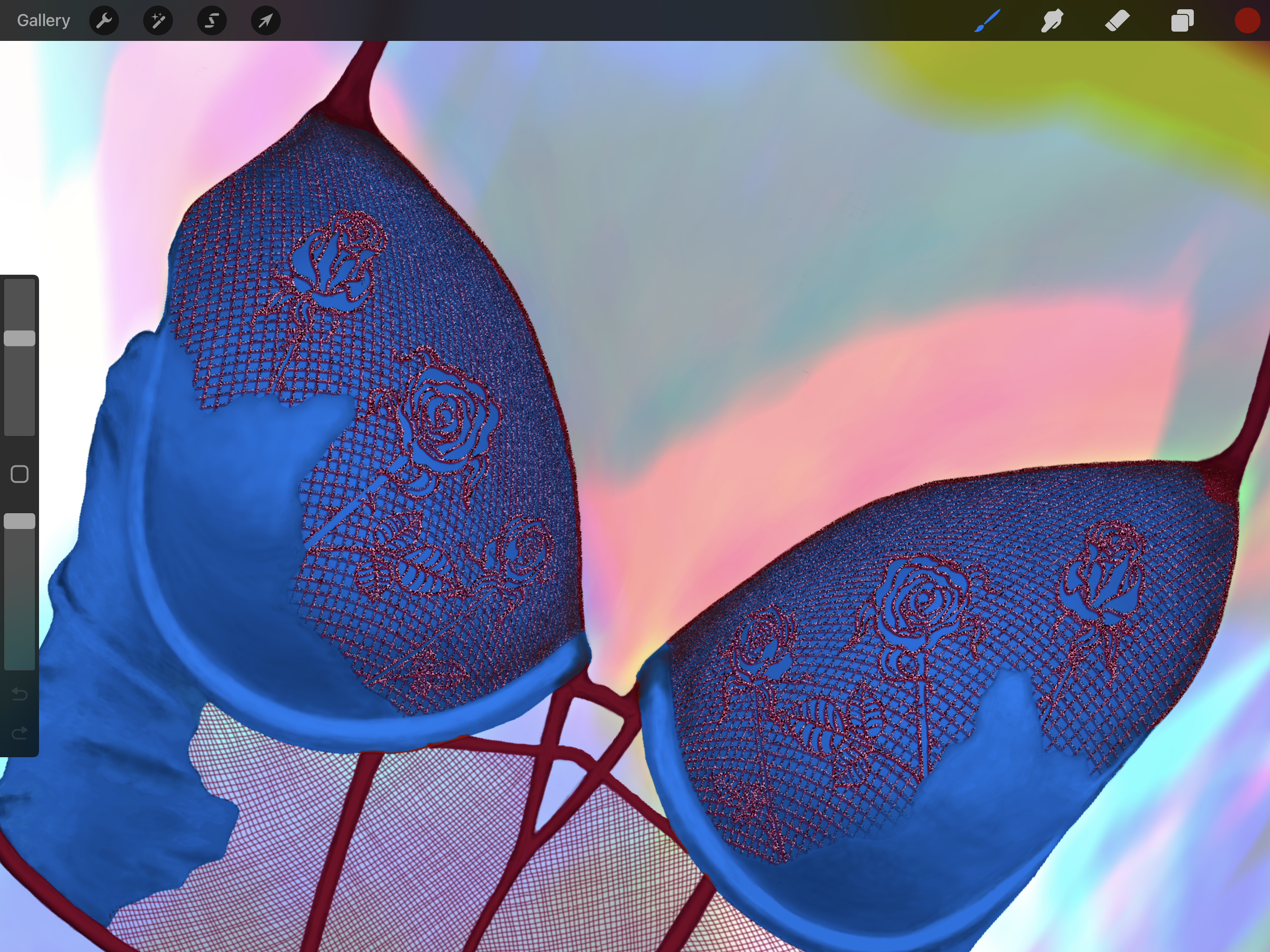Select the Brush tool
This screenshot has height=952, width=1270.
[987, 21]
